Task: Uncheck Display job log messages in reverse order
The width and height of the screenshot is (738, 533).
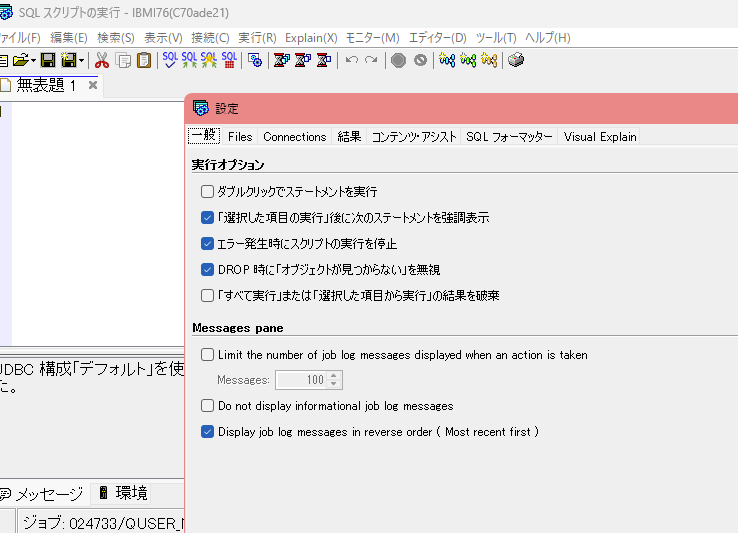Action: [x=207, y=431]
